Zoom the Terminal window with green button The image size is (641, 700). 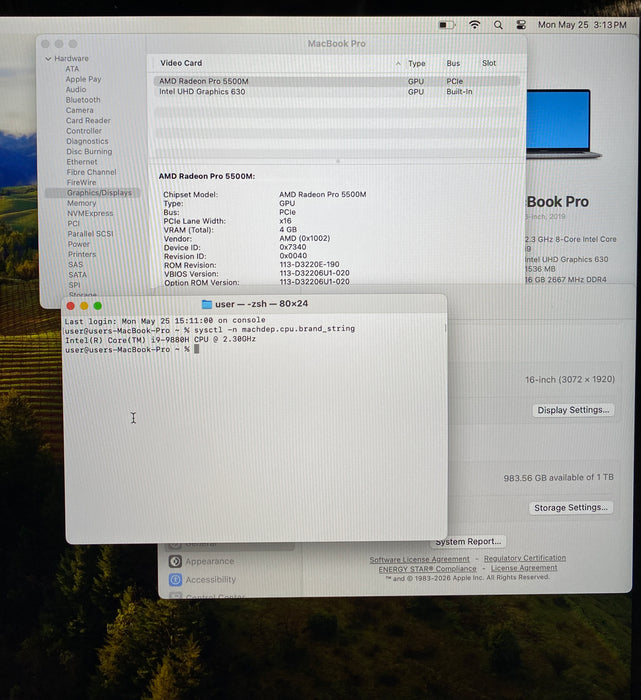(98, 306)
